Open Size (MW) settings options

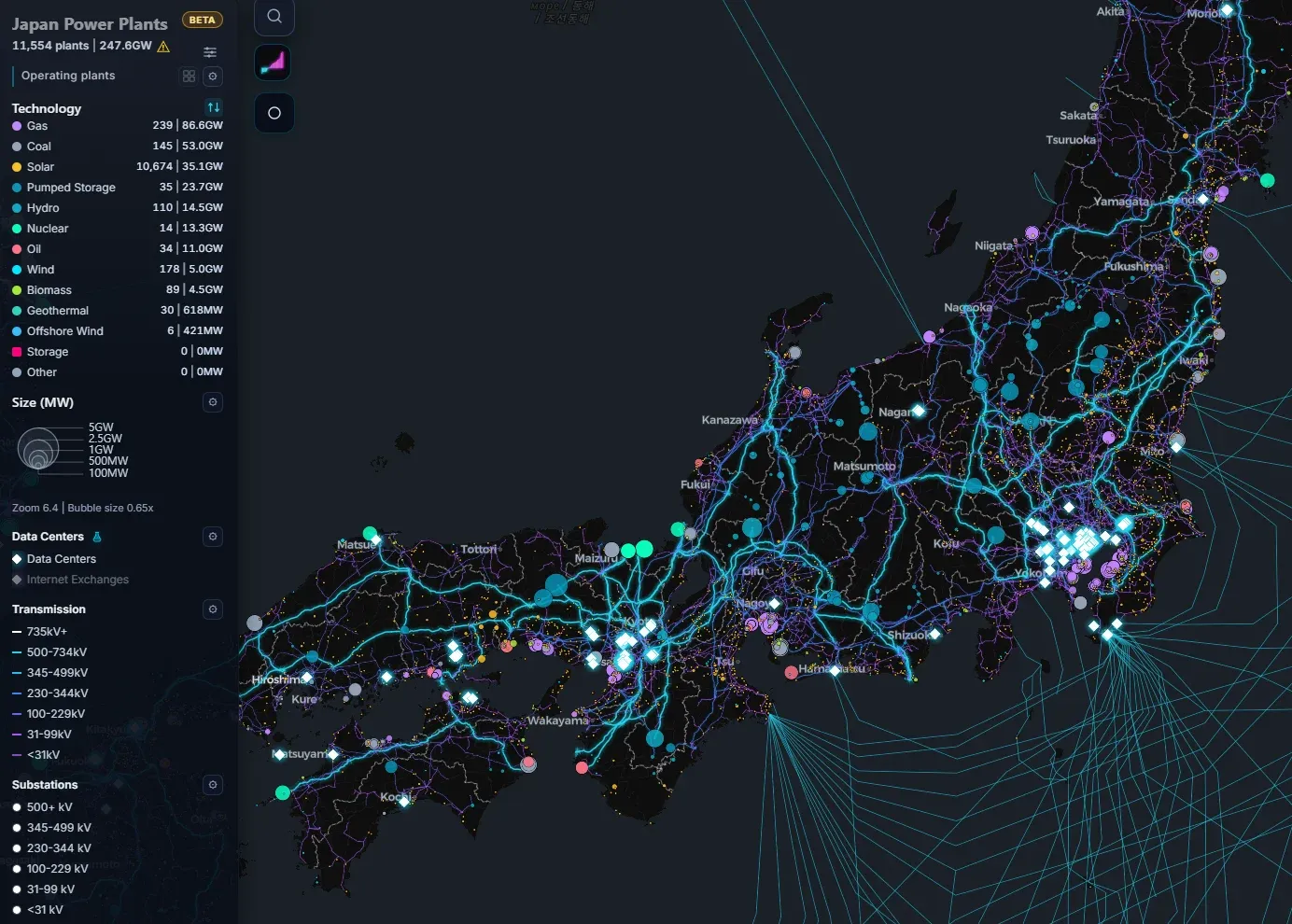point(213,402)
